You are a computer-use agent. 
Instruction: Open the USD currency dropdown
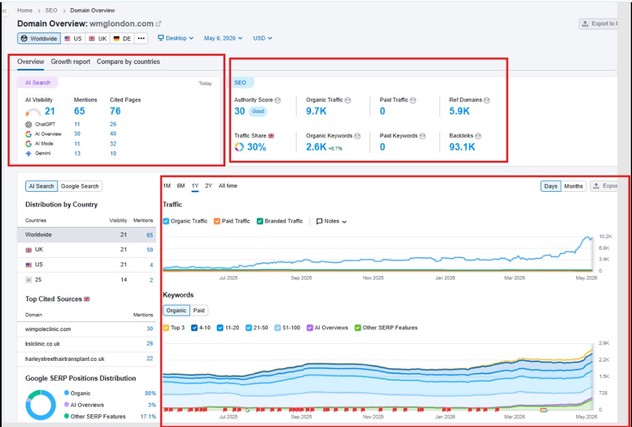[262, 38]
